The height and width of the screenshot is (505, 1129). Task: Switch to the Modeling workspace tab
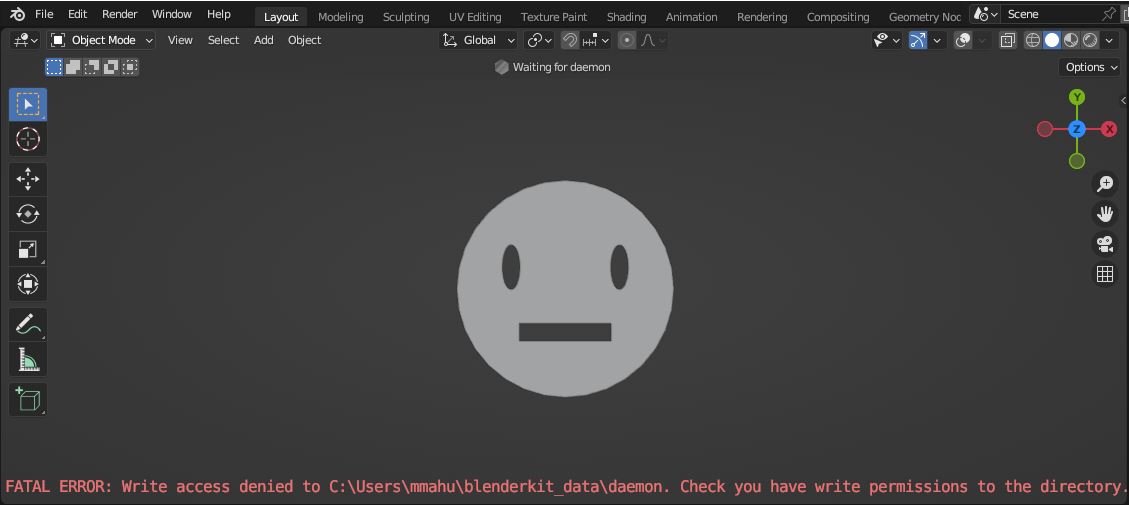pyautogui.click(x=341, y=17)
